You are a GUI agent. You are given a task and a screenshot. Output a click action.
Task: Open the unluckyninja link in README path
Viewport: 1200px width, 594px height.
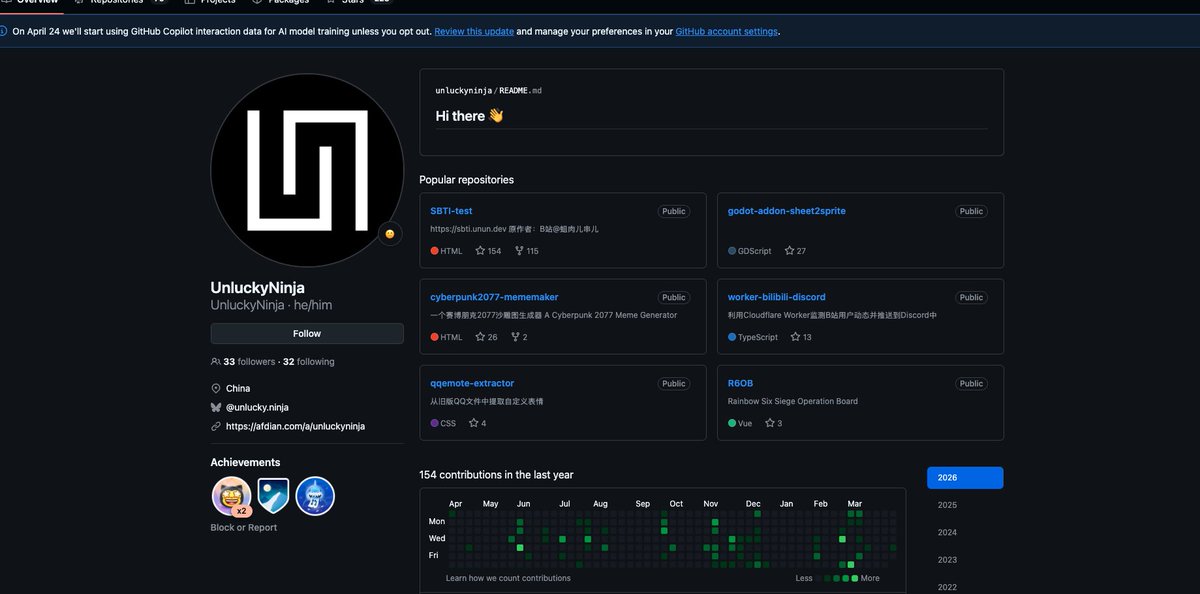tap(463, 91)
